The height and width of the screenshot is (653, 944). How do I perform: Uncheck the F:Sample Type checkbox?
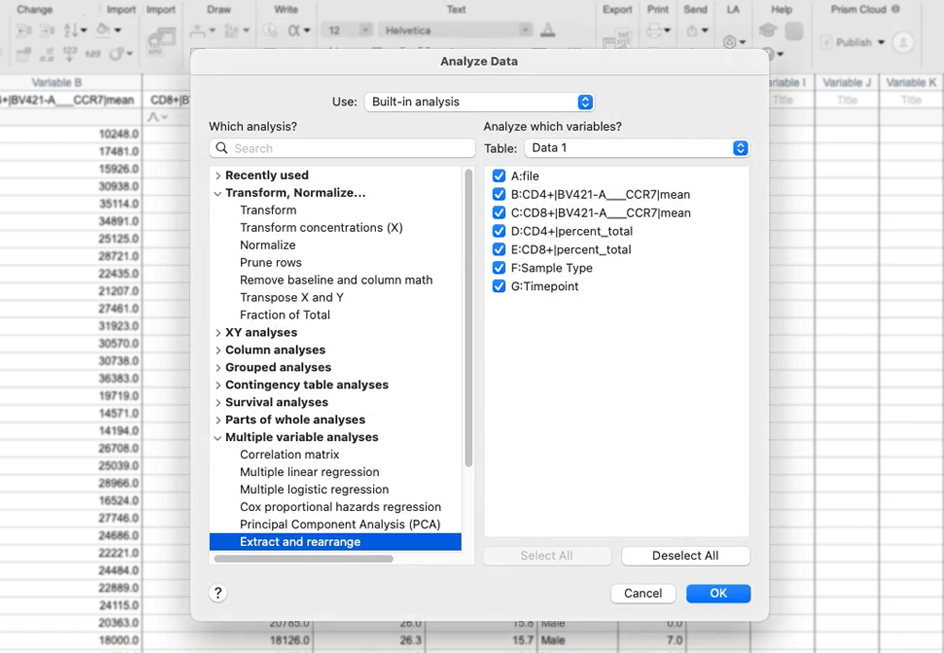499,268
